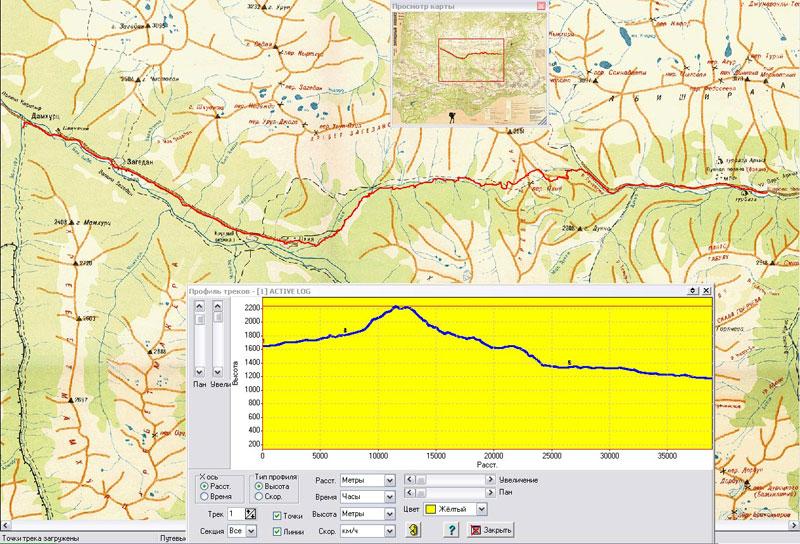Open the track selection picker beside Трек field
The height and width of the screenshot is (544, 800).
pyautogui.click(x=250, y=514)
